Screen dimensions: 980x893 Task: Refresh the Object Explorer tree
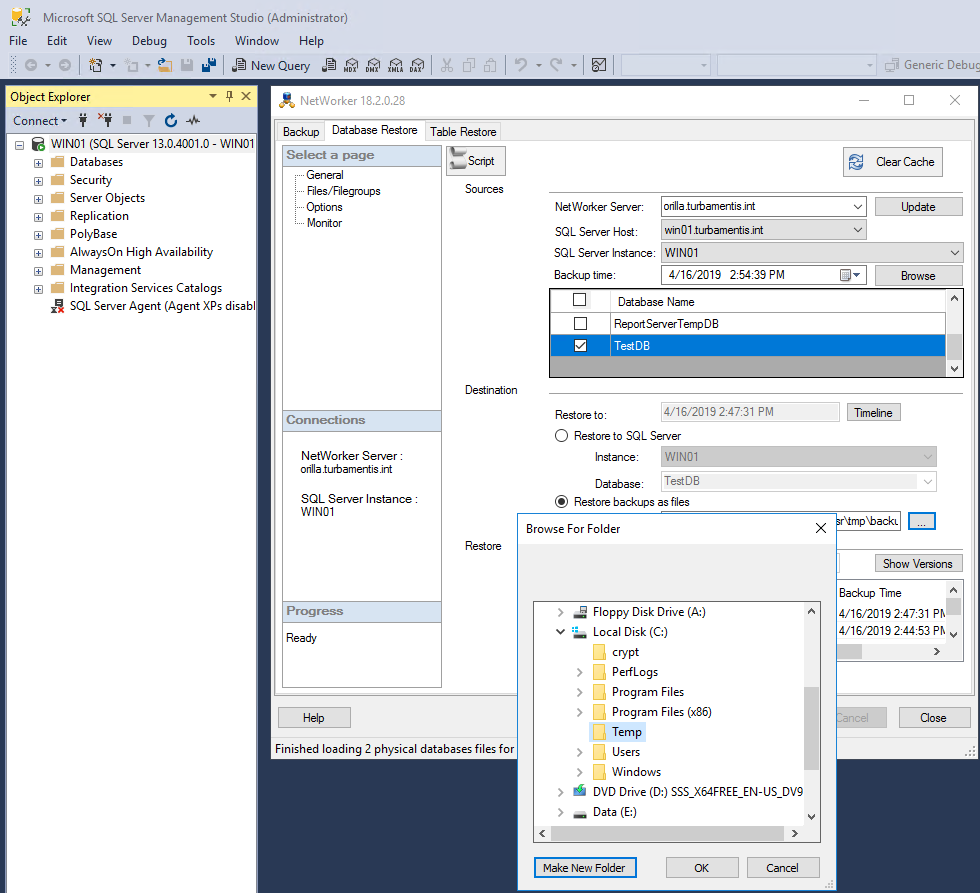click(171, 120)
